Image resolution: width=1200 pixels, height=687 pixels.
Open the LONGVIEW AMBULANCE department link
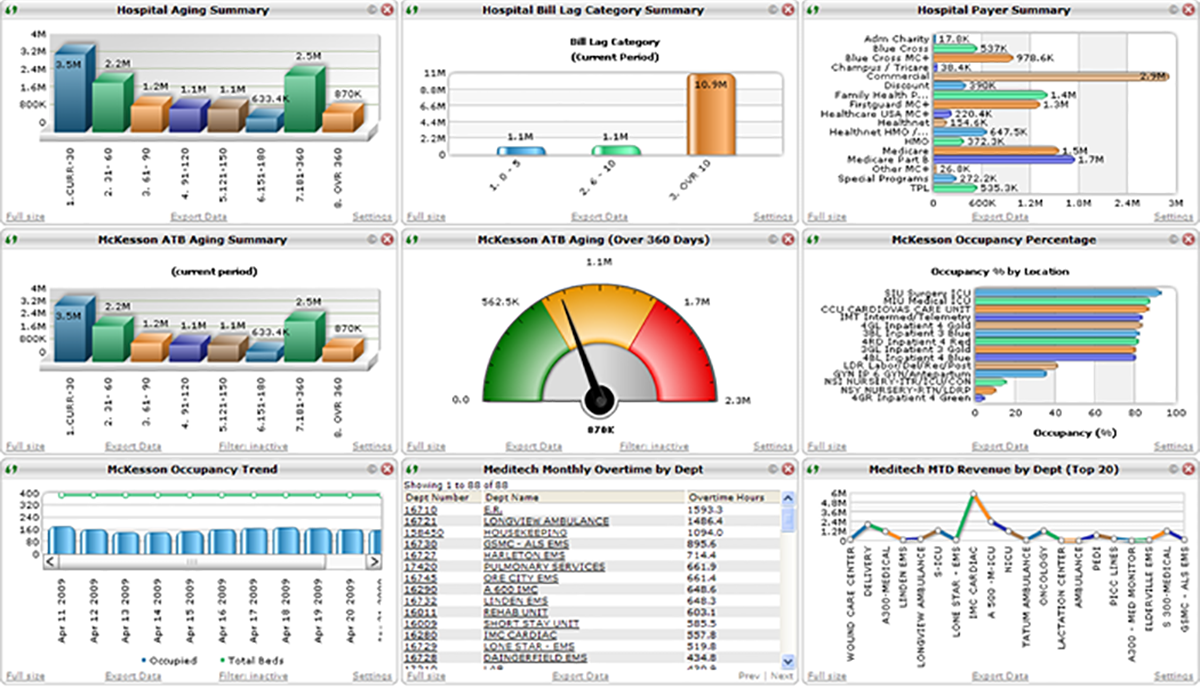tap(545, 521)
